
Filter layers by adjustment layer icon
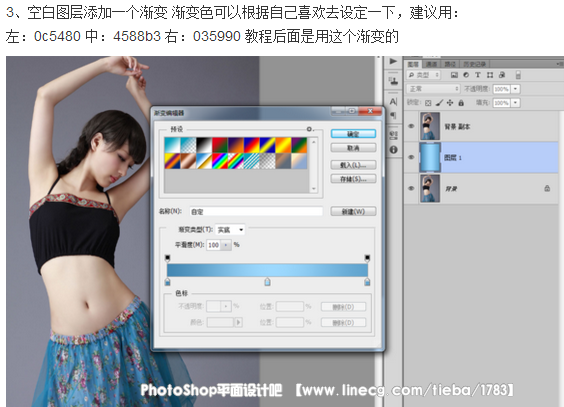pos(466,75)
